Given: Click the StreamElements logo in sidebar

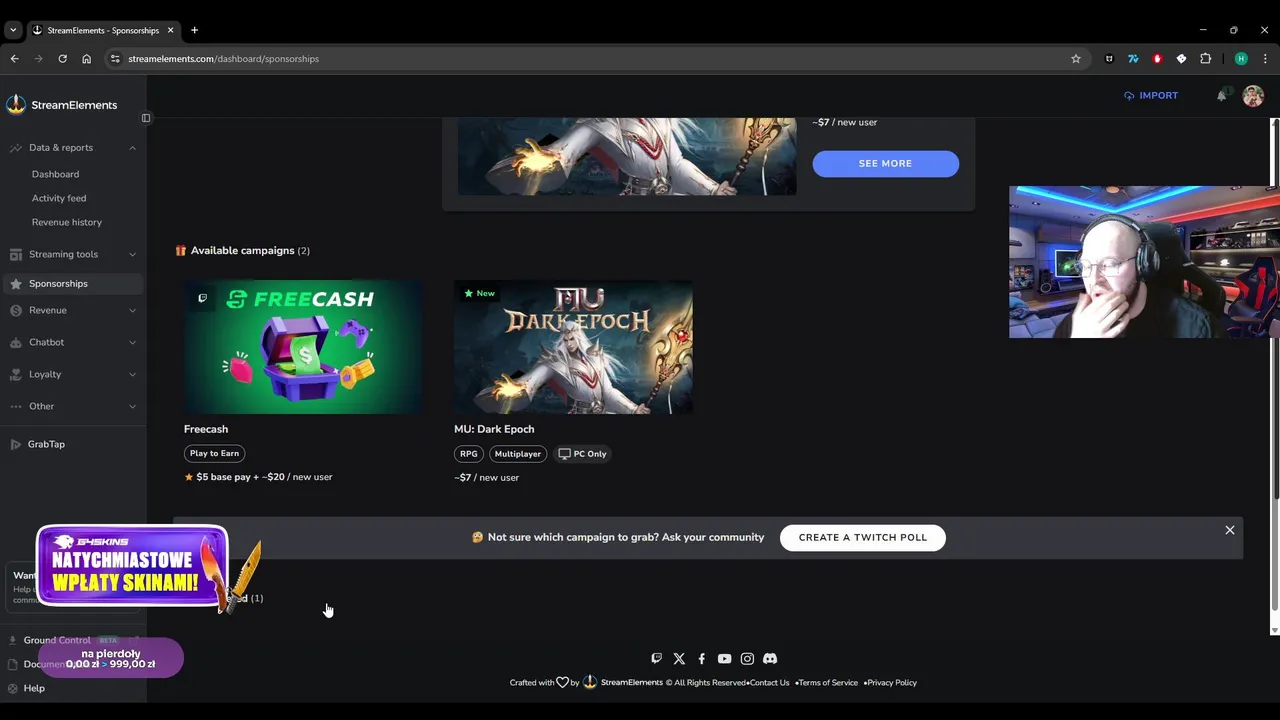Looking at the screenshot, I should point(61,105).
